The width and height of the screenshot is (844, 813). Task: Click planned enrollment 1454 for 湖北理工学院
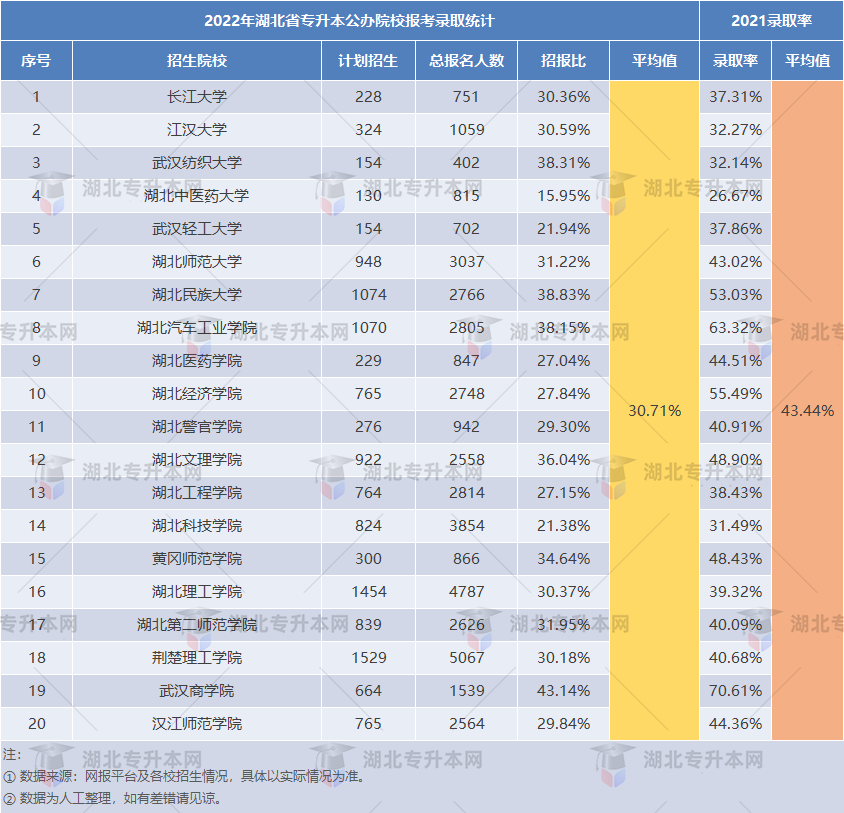click(x=369, y=592)
